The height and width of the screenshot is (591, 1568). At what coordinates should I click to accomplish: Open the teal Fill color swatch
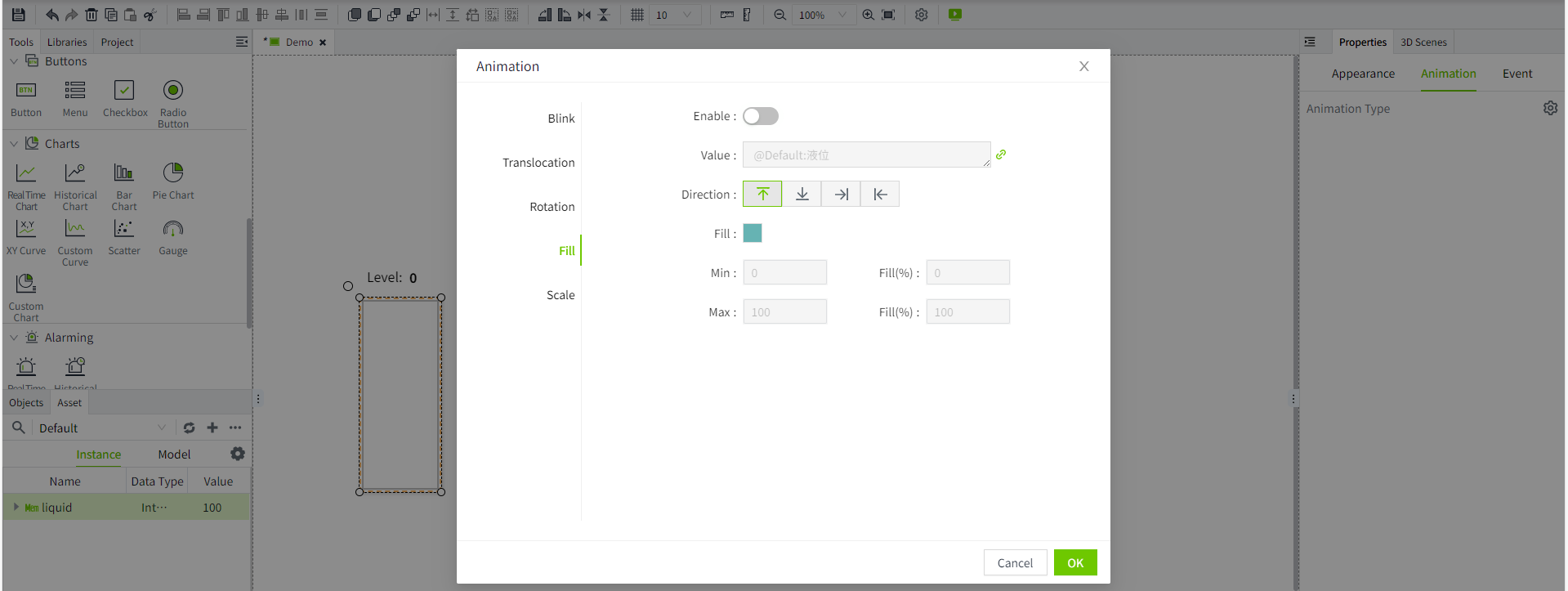point(753,233)
